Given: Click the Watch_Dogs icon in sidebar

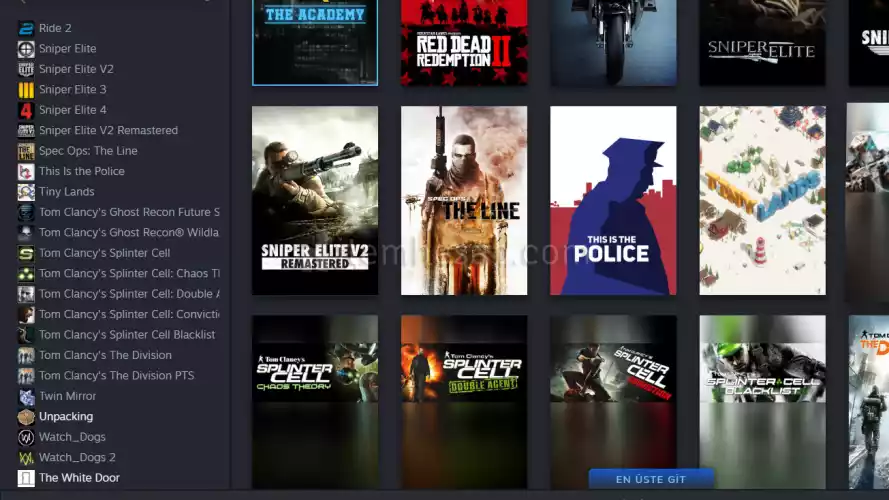Looking at the screenshot, I should [26, 437].
